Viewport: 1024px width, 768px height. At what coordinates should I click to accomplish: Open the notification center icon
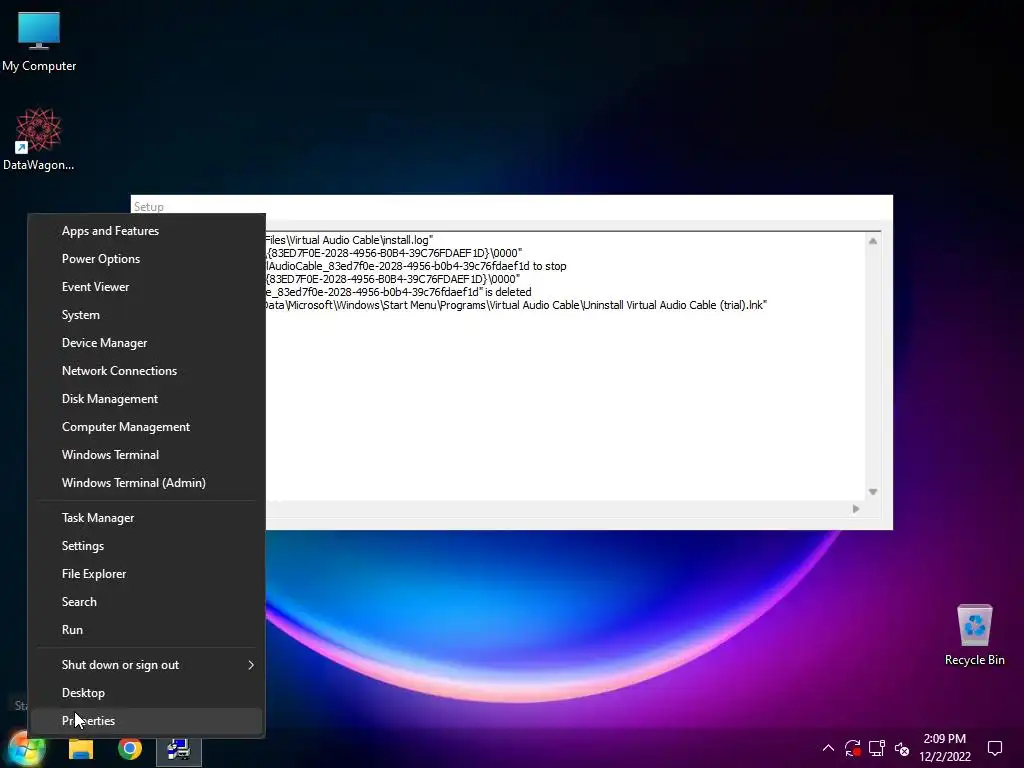pos(995,748)
